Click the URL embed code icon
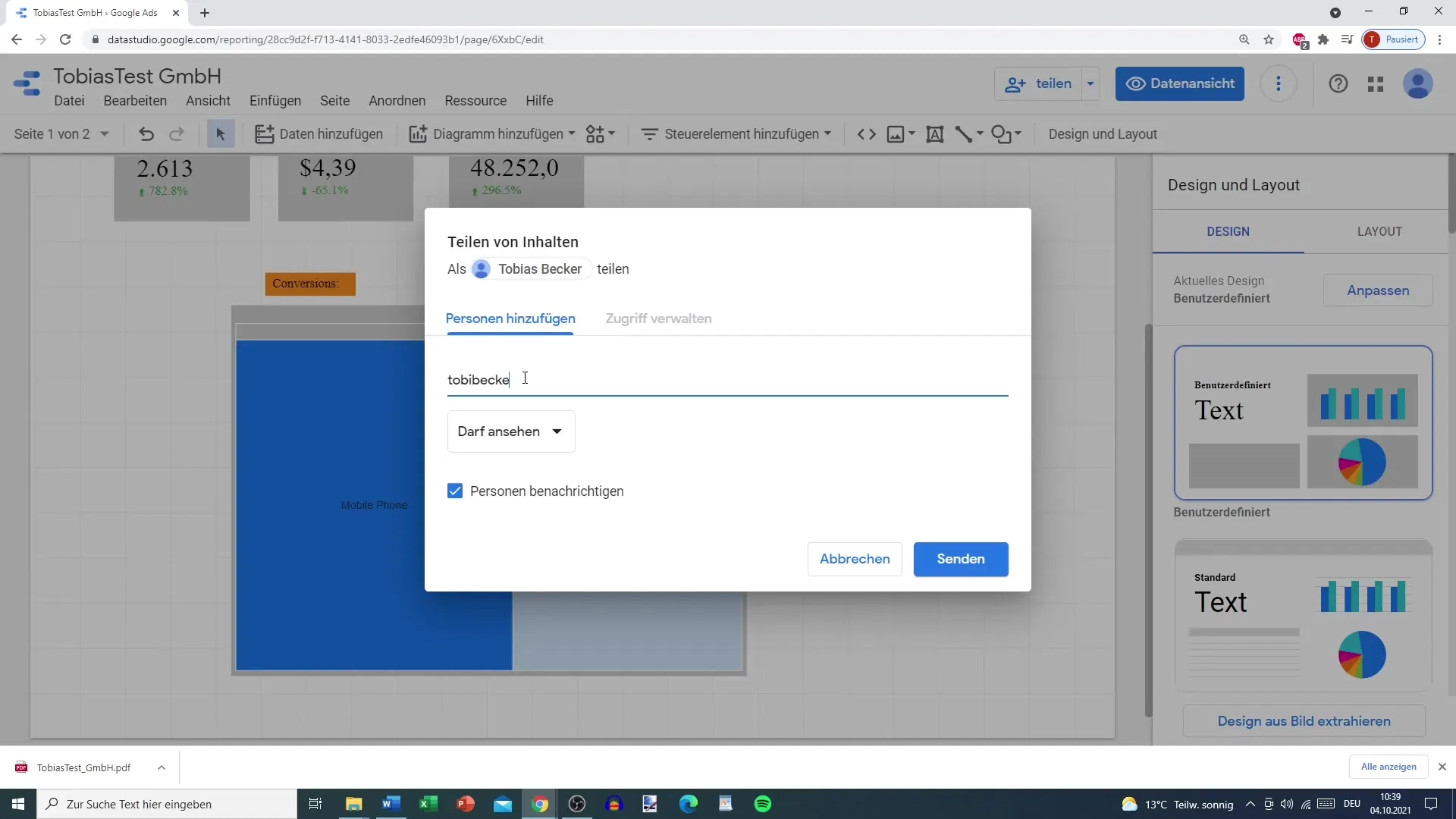Viewport: 1456px width, 819px height. [867, 134]
